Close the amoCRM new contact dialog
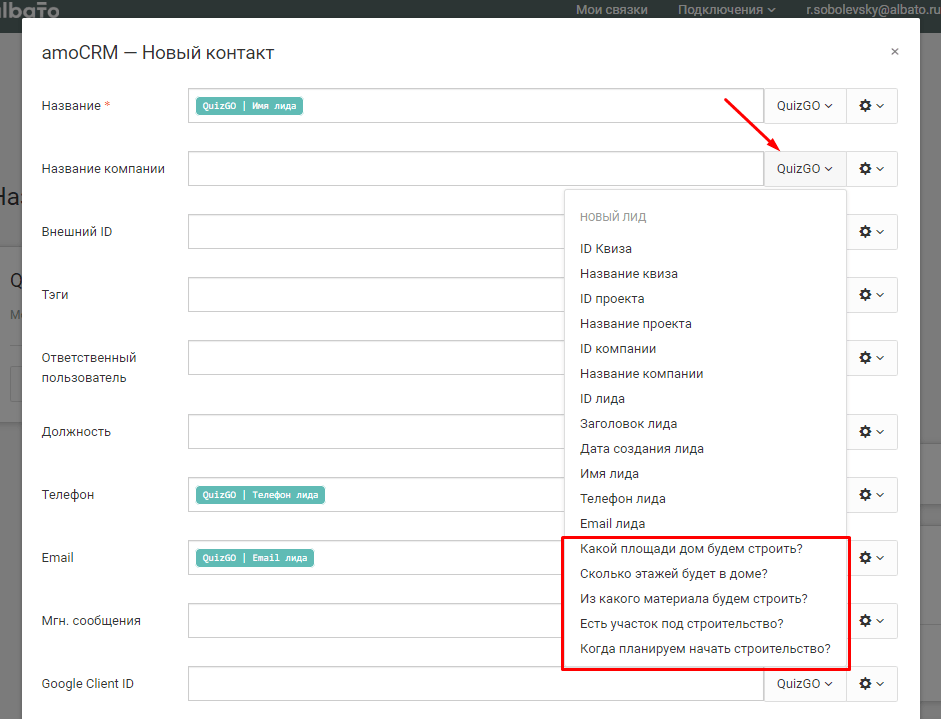941x719 pixels. click(894, 52)
